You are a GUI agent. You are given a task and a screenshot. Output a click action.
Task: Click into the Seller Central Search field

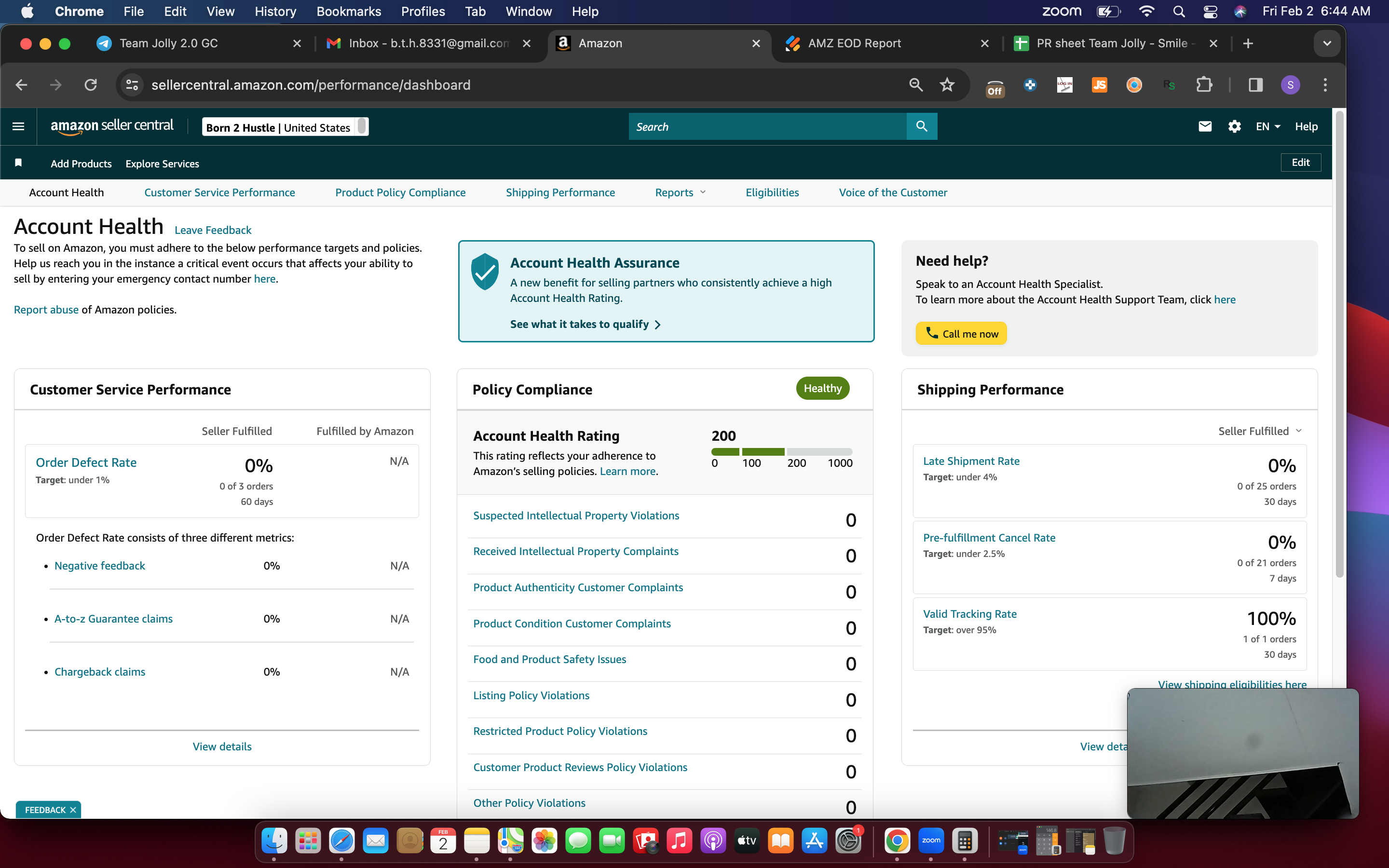[x=767, y=126]
